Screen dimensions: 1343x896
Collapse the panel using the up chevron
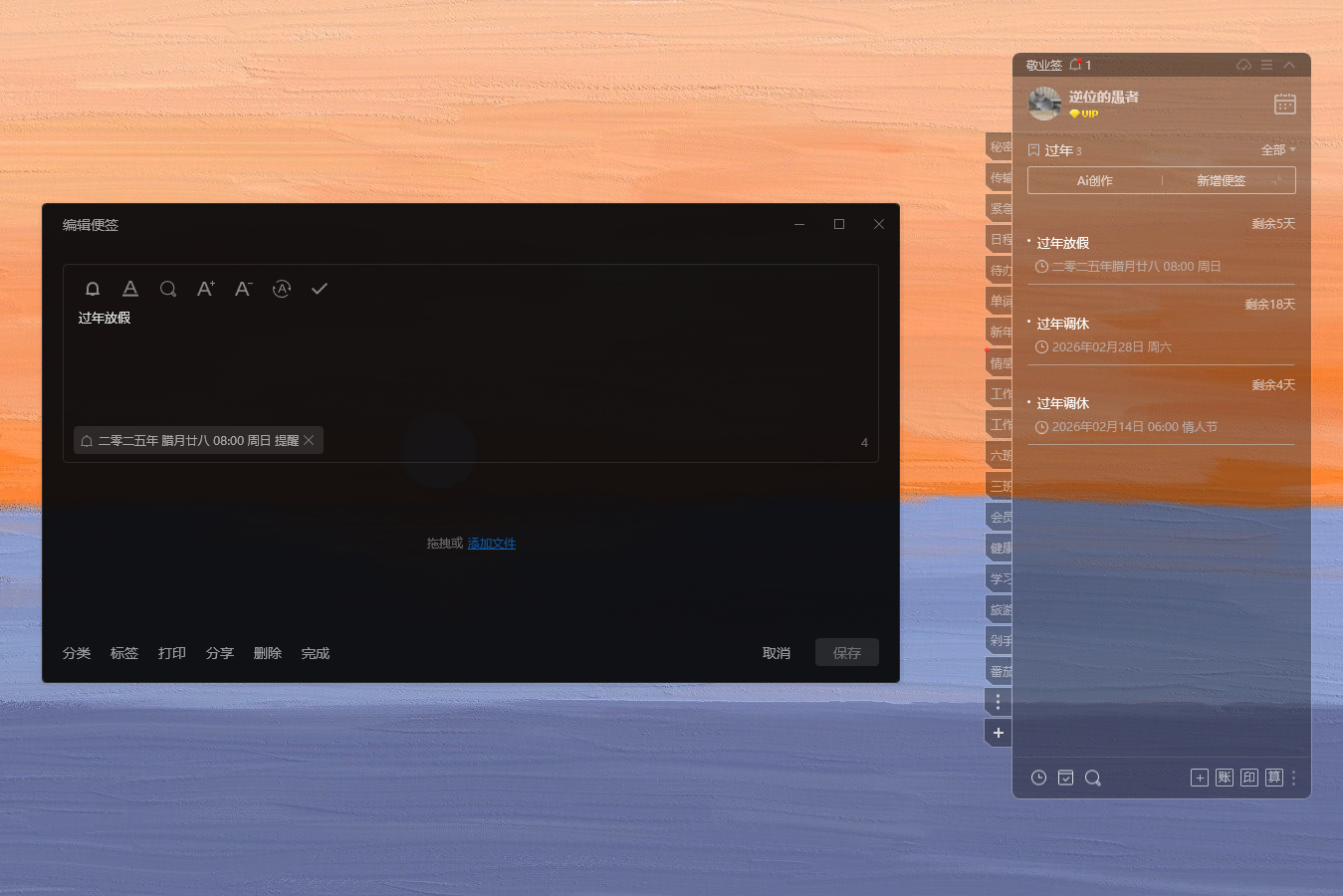[1289, 65]
